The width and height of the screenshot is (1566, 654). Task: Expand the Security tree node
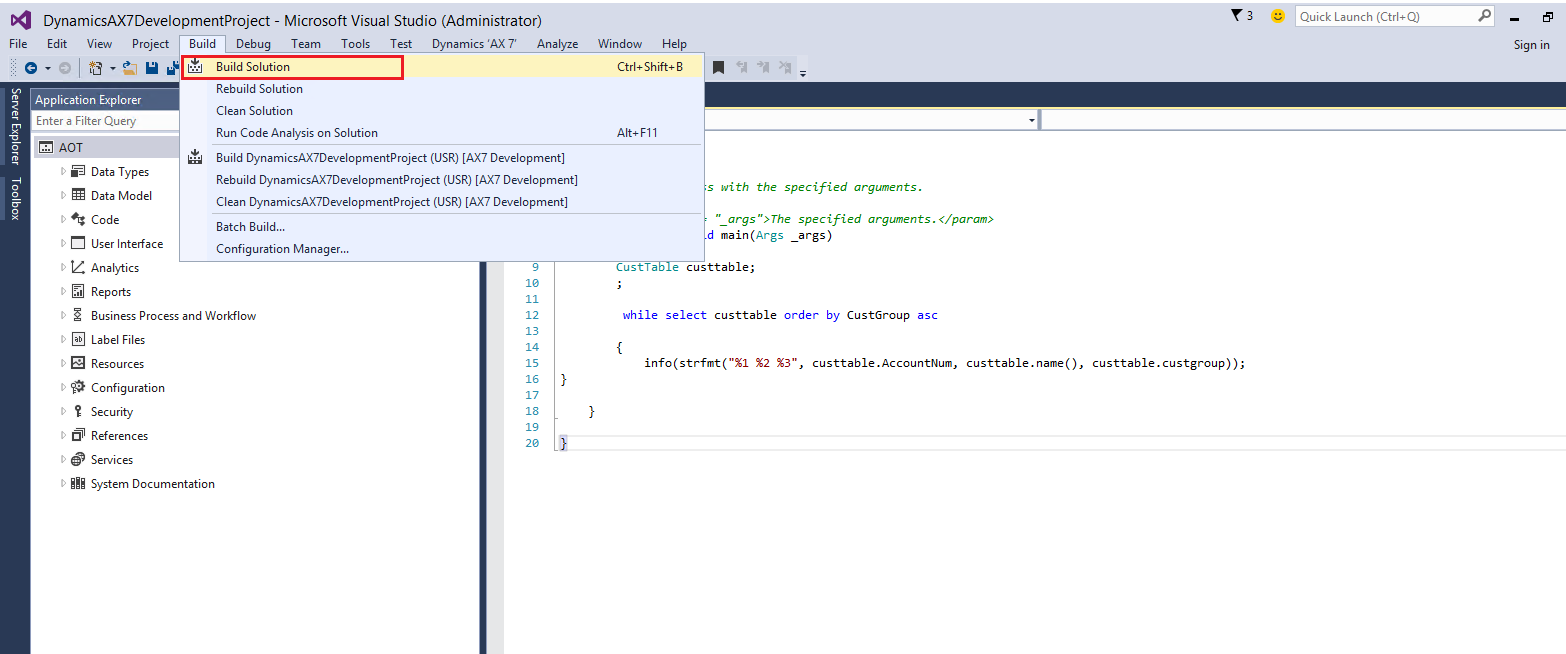click(x=64, y=411)
